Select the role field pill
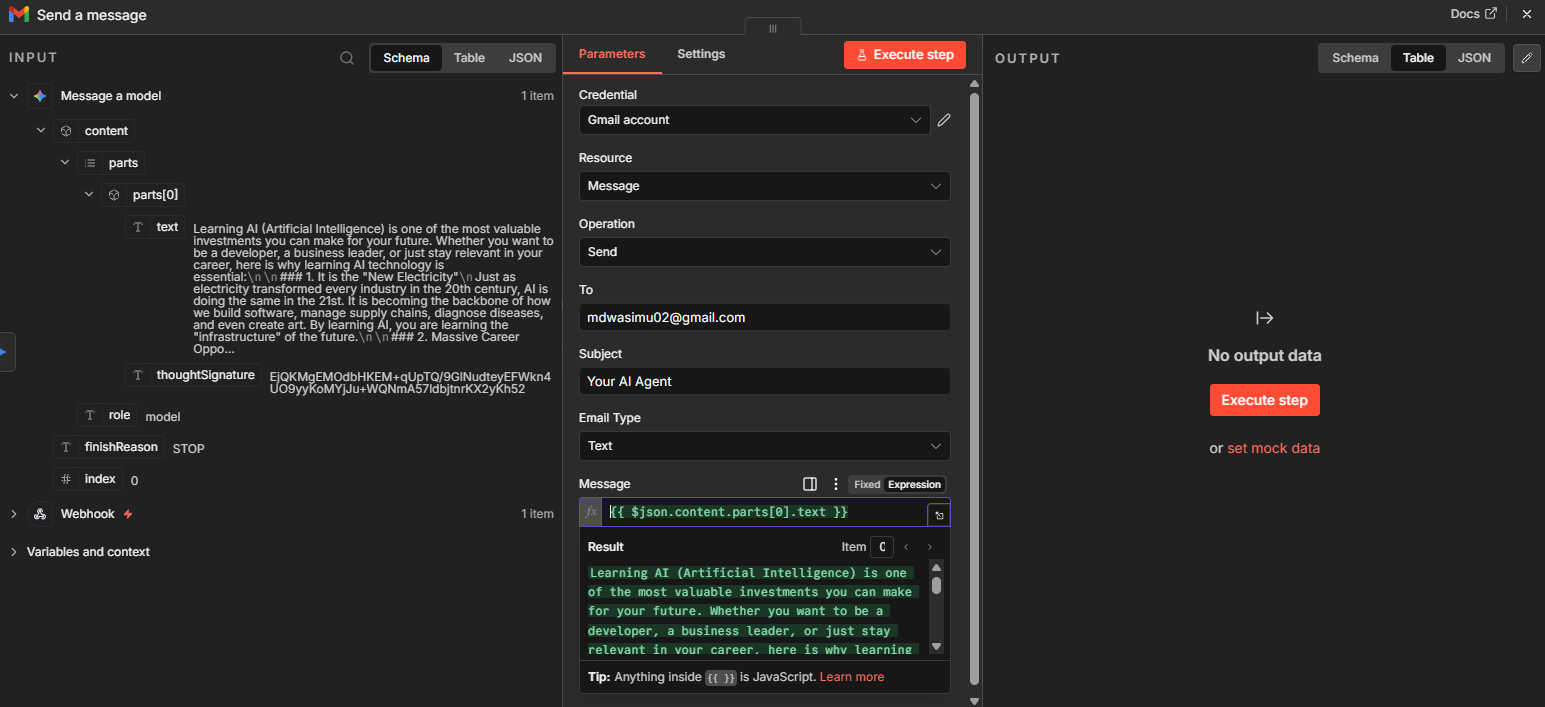The image size is (1545, 707). coord(108,415)
